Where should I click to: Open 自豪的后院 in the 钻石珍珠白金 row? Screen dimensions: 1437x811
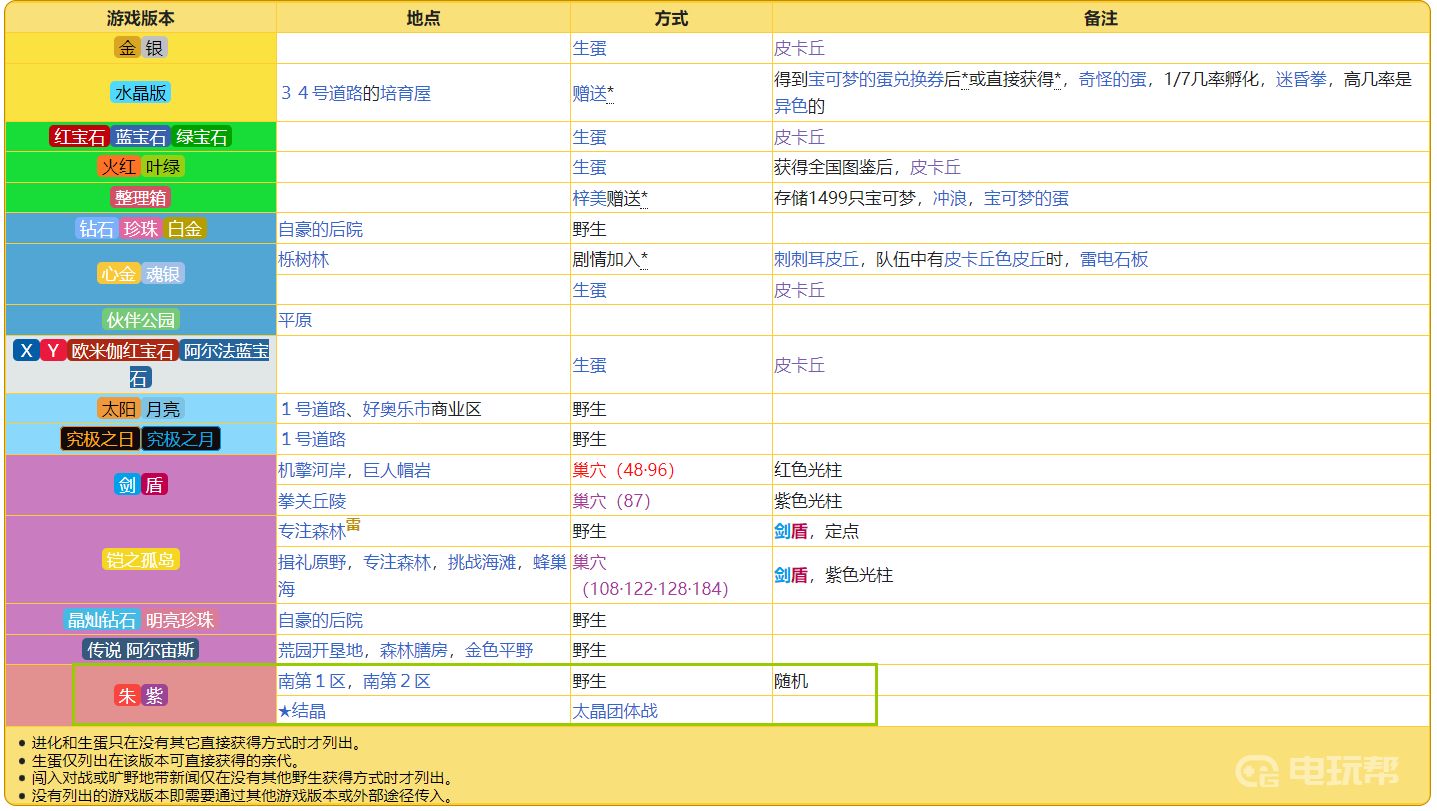click(321, 229)
